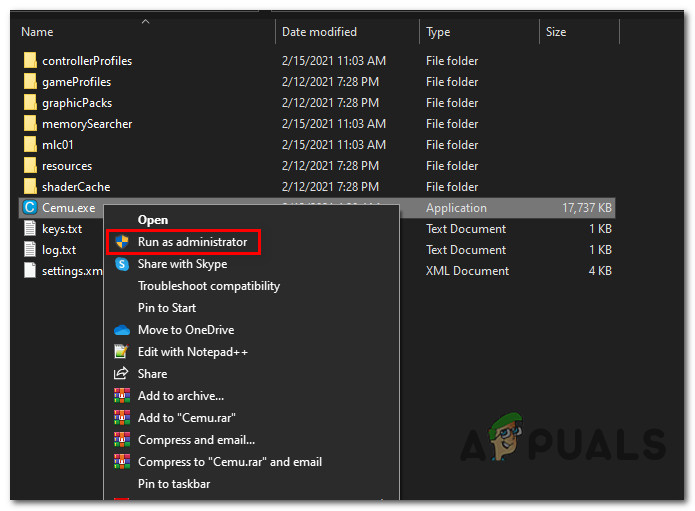Sort by the Type column header
The image size is (695, 511).
coord(438,32)
